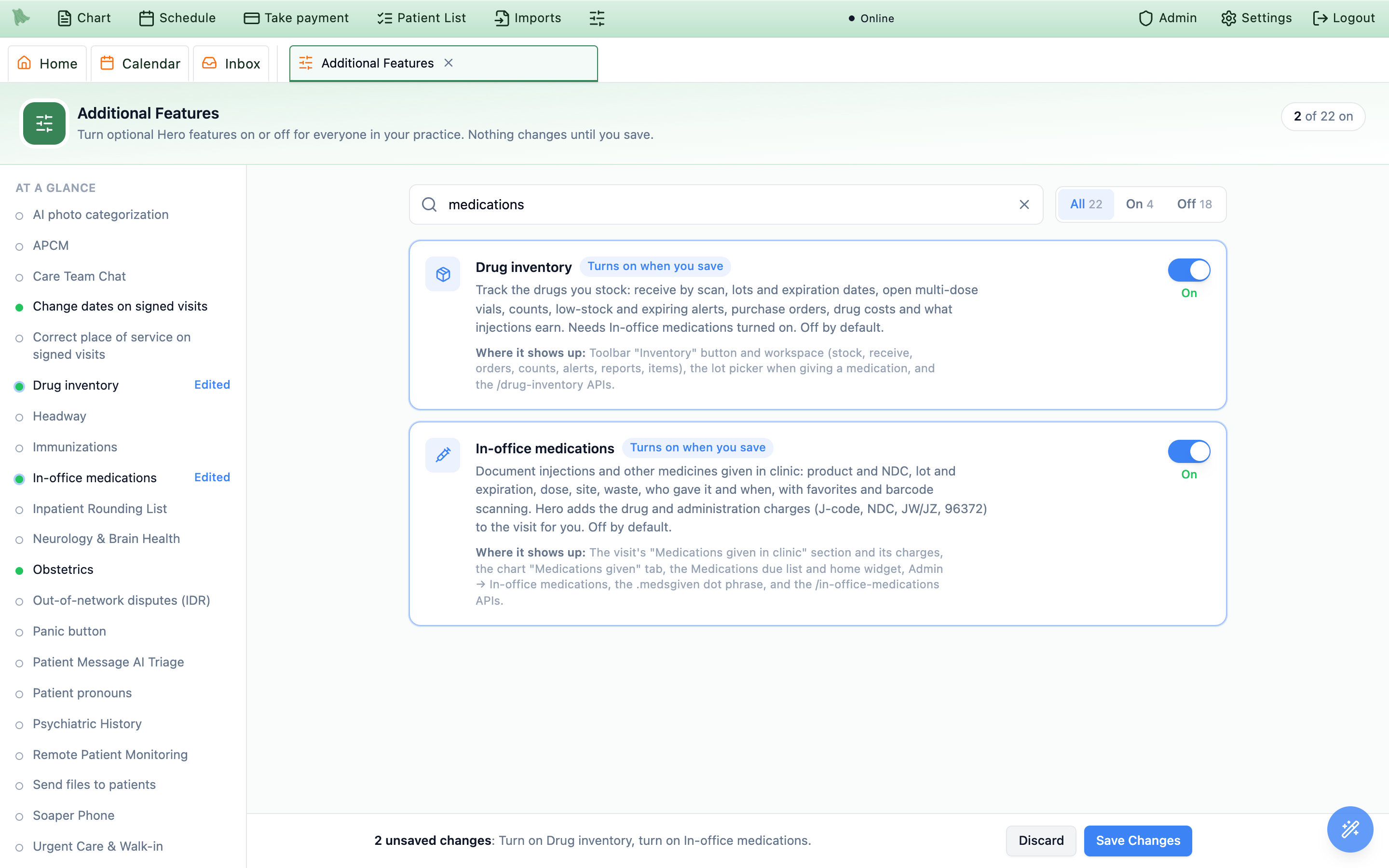Open Imports in toolbar
Screen dimensions: 1389x868
528,18
